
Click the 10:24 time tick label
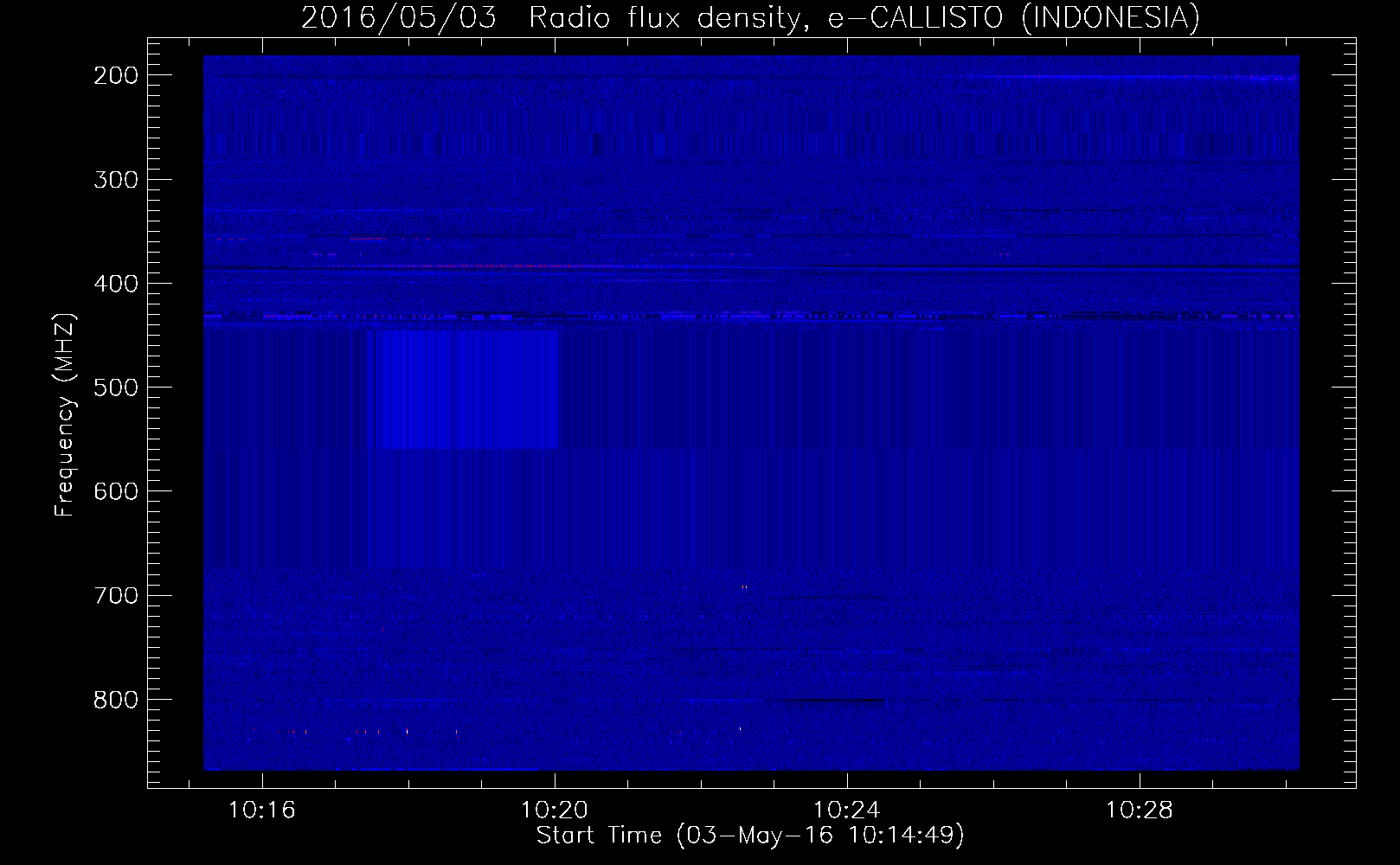[847, 811]
